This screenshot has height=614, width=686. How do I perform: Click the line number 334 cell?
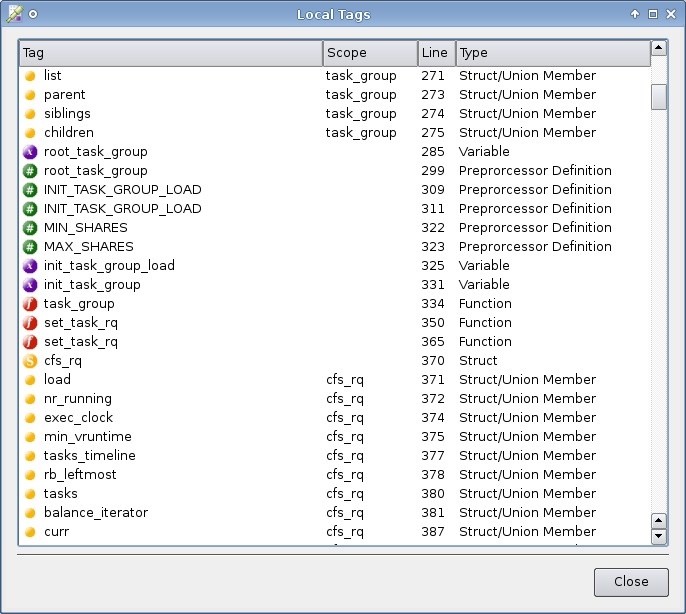[433, 304]
